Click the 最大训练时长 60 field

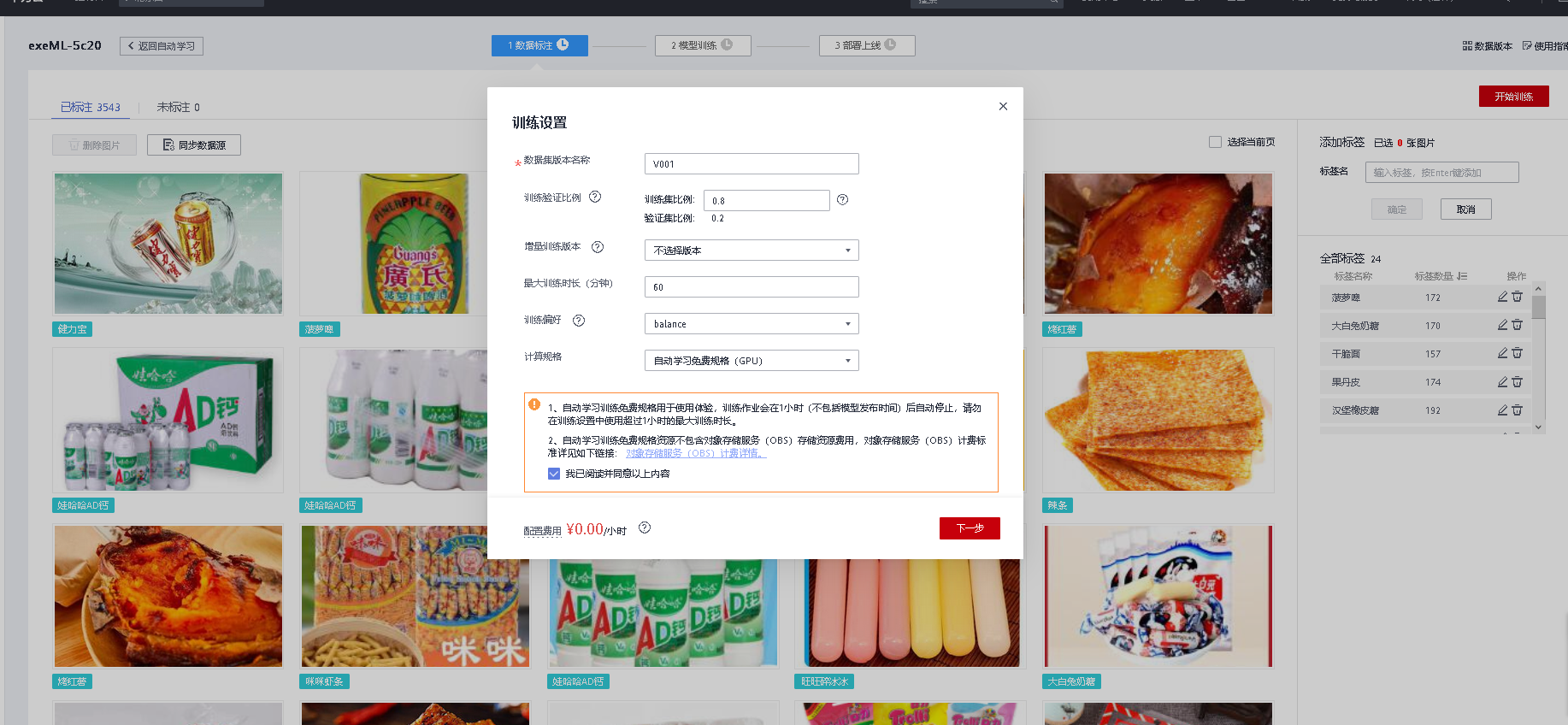[x=752, y=287]
